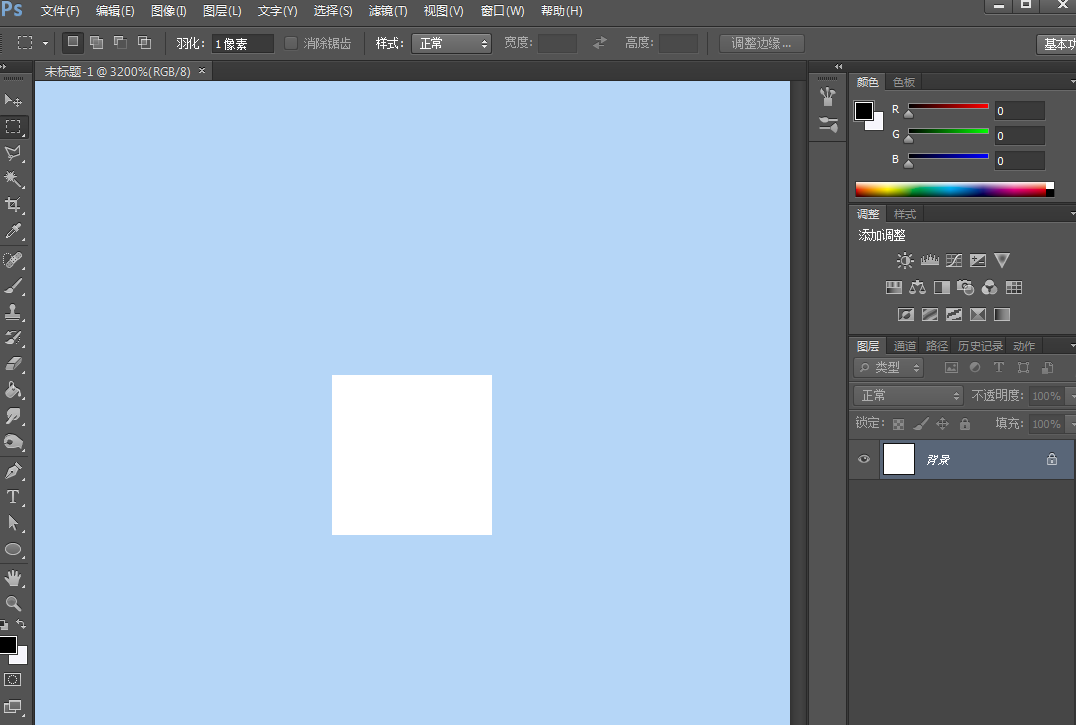Select the Eraser tool
The image size is (1076, 725).
pos(13,364)
